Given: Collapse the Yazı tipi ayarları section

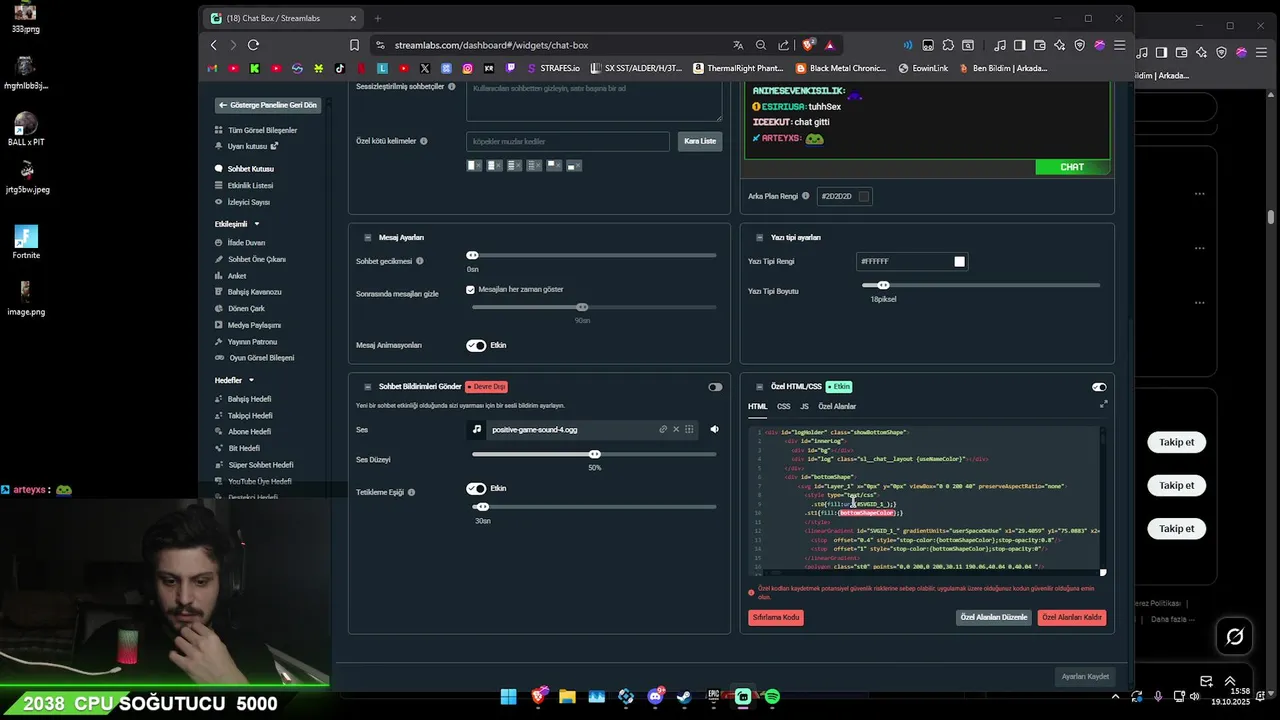Looking at the screenshot, I should point(759,238).
